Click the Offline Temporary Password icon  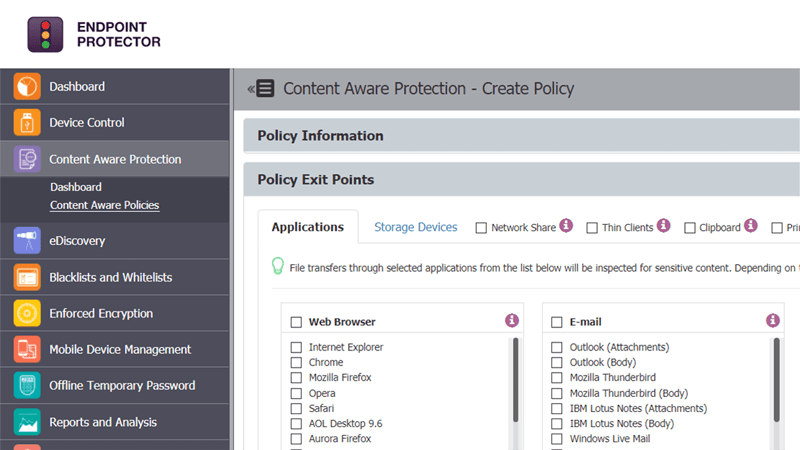[x=27, y=386]
